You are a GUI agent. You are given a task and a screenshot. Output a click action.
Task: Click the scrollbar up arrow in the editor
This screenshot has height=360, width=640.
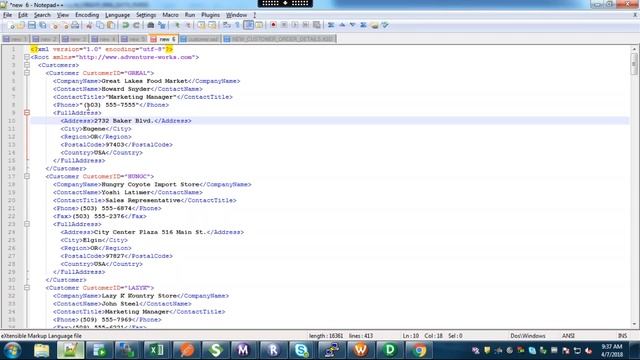(634, 49)
